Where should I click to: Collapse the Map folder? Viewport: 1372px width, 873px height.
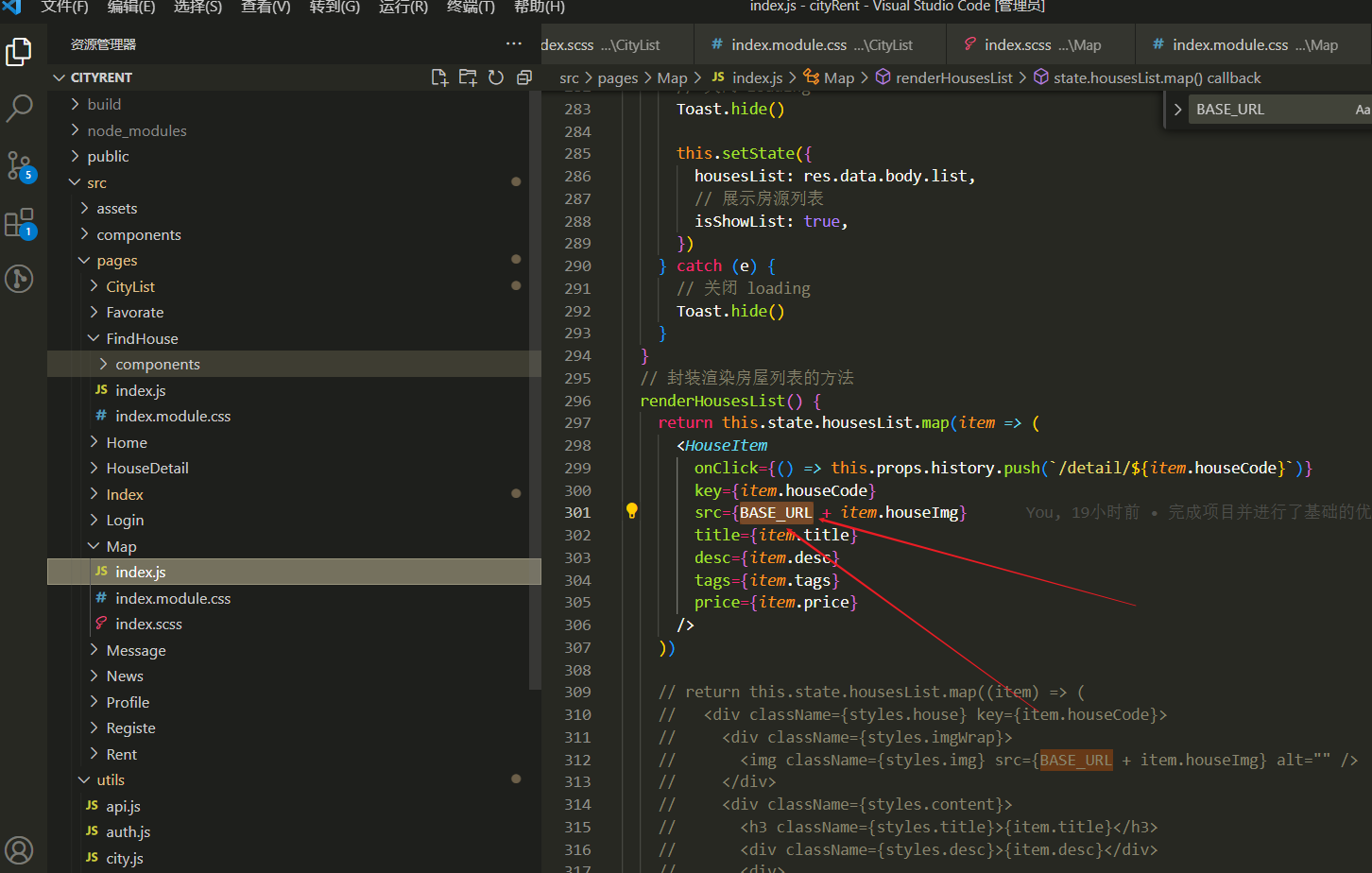pos(295,546)
